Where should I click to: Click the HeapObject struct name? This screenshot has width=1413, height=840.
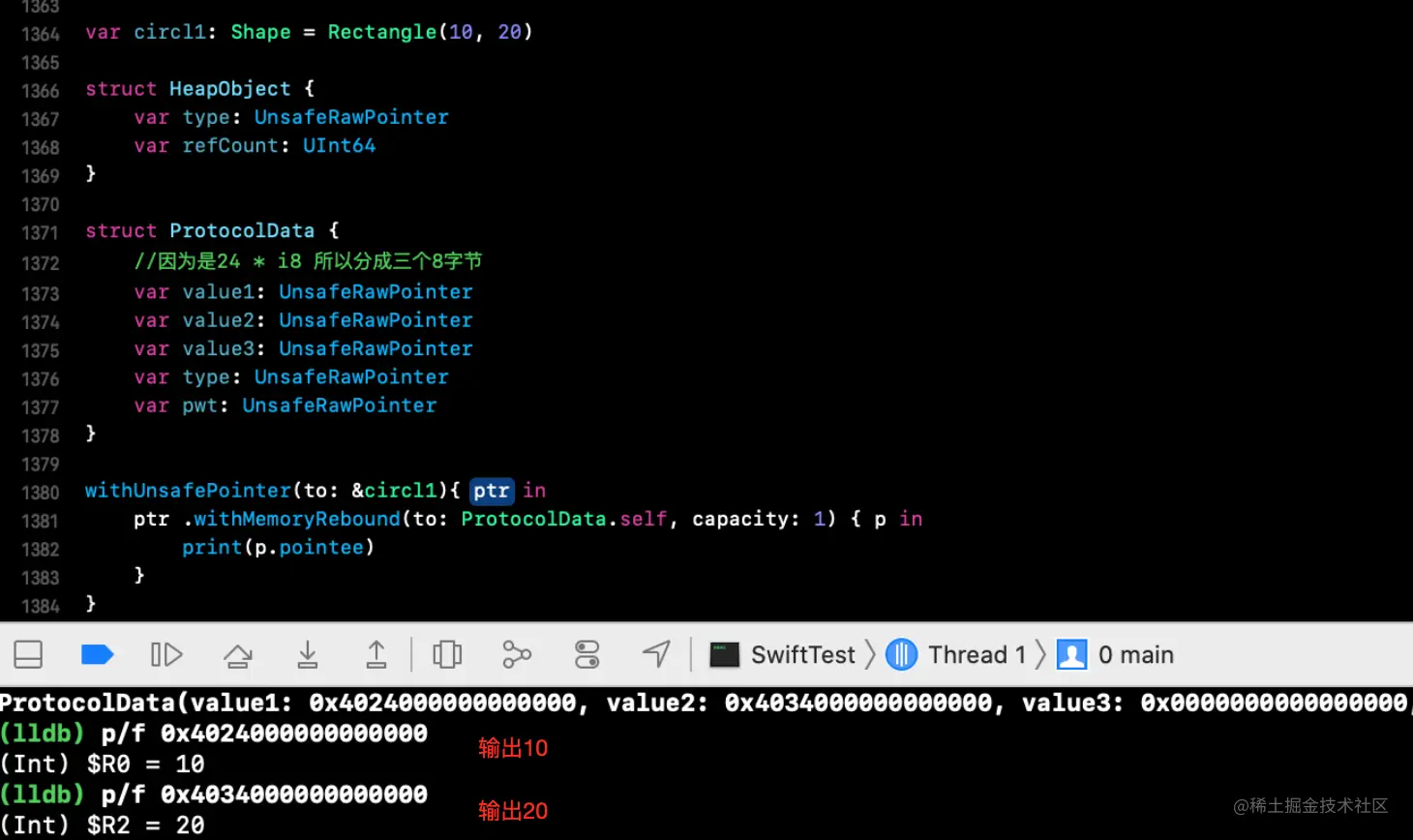(230, 89)
